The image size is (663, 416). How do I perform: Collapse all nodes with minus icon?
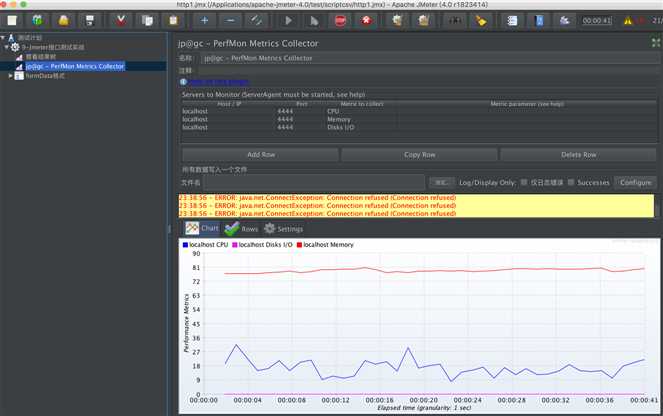[x=230, y=20]
